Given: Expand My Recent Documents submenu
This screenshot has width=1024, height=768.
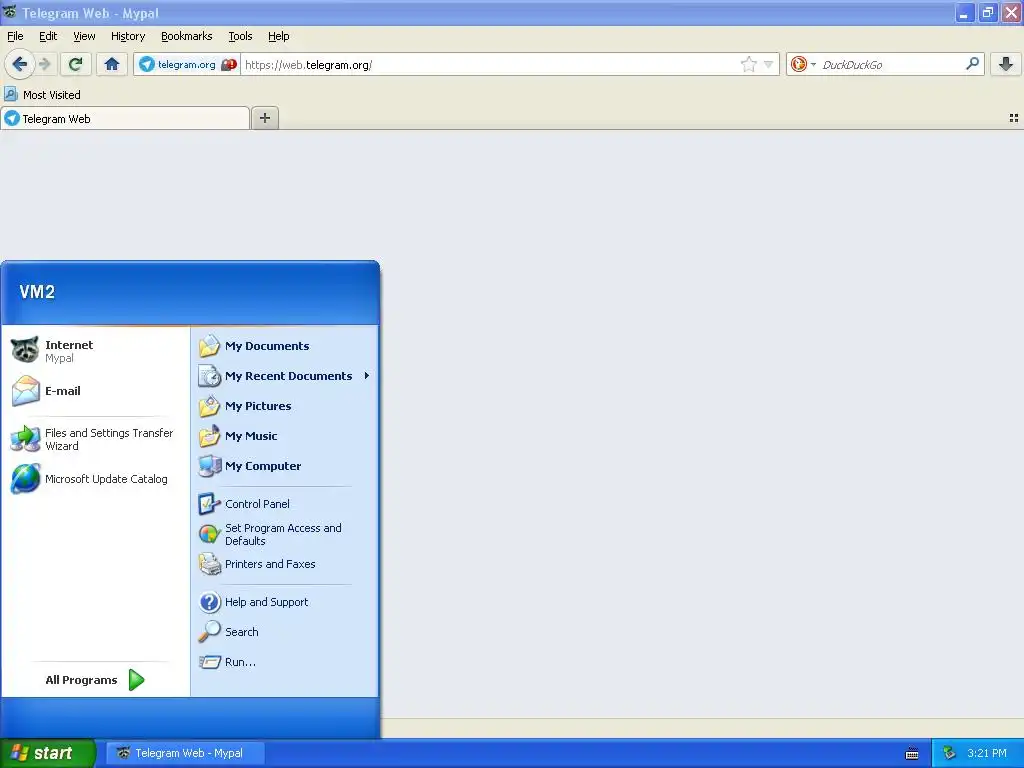Looking at the screenshot, I should [285, 376].
